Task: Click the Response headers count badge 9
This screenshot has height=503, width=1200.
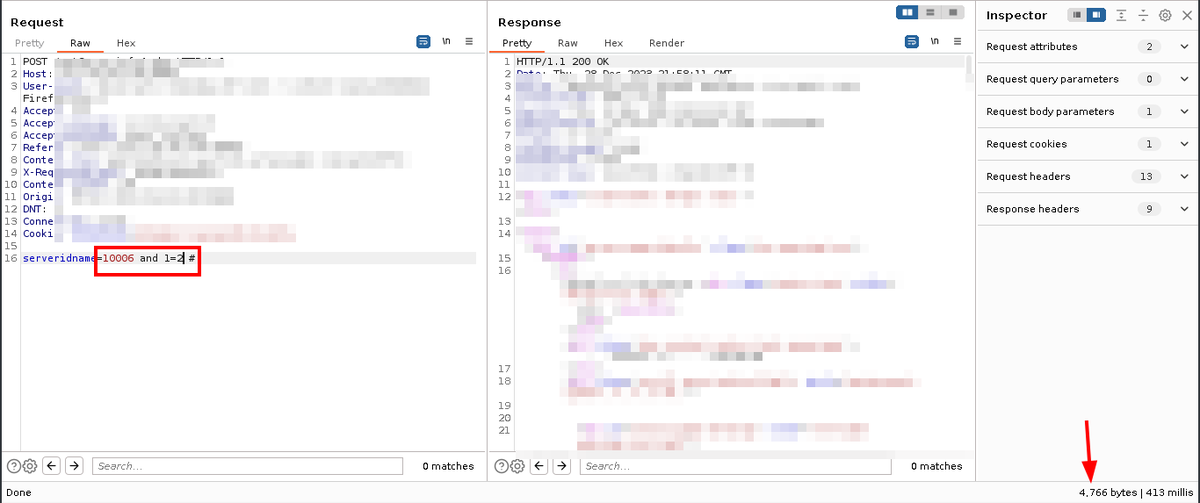Action: point(1149,209)
